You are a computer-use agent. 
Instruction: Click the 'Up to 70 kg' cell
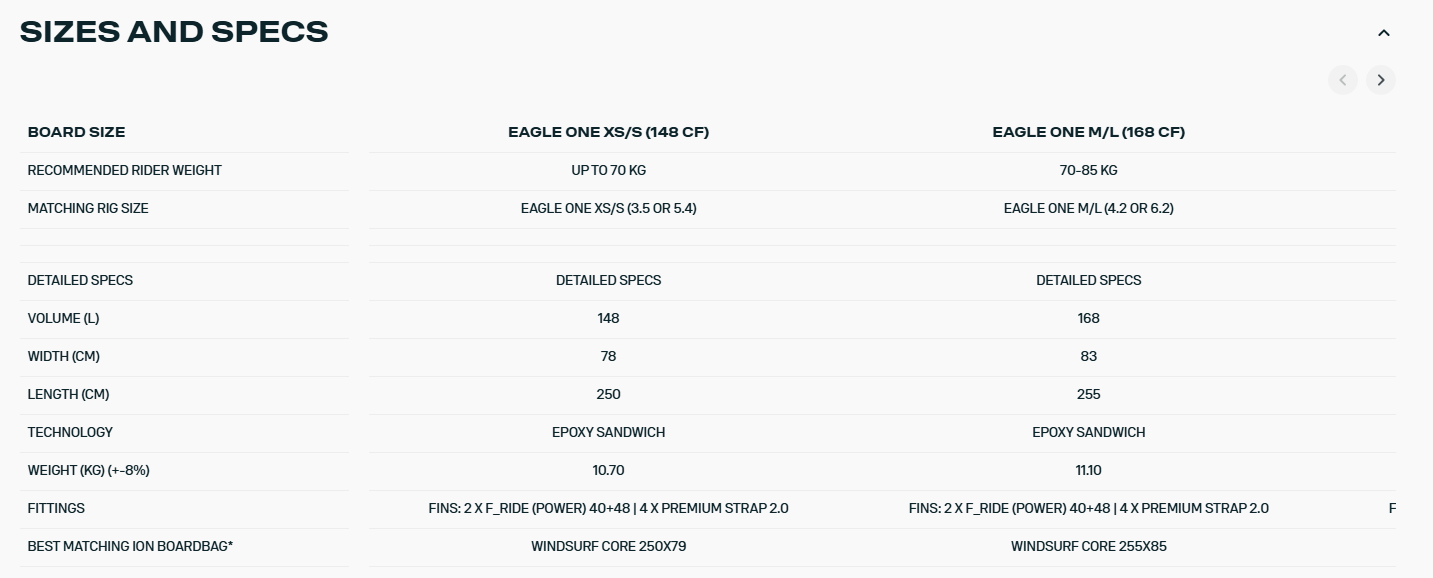608,170
